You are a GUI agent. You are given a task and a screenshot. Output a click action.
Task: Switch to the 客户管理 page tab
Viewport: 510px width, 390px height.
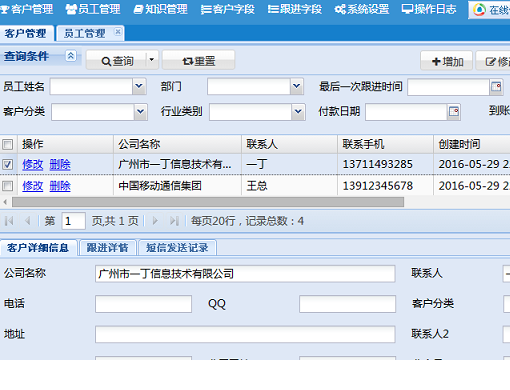26,34
